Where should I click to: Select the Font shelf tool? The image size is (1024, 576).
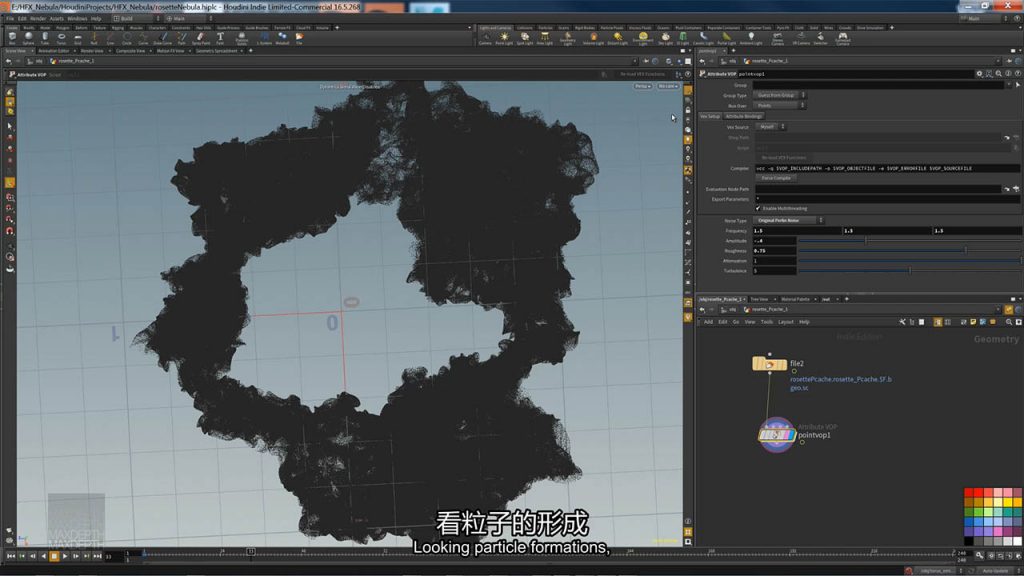pos(220,39)
